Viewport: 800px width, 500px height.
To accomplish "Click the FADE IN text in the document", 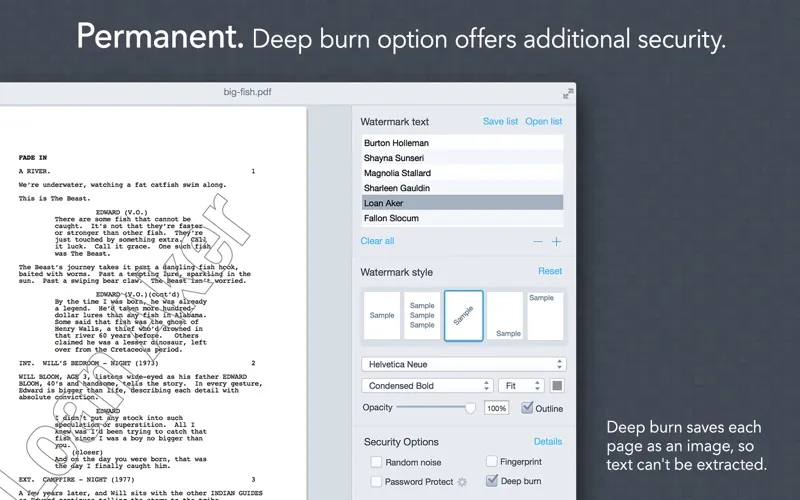I will pyautogui.click(x=33, y=158).
